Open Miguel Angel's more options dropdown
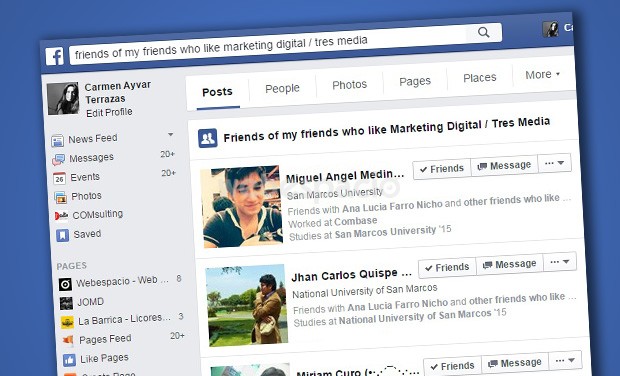The height and width of the screenshot is (376, 620). (554, 163)
